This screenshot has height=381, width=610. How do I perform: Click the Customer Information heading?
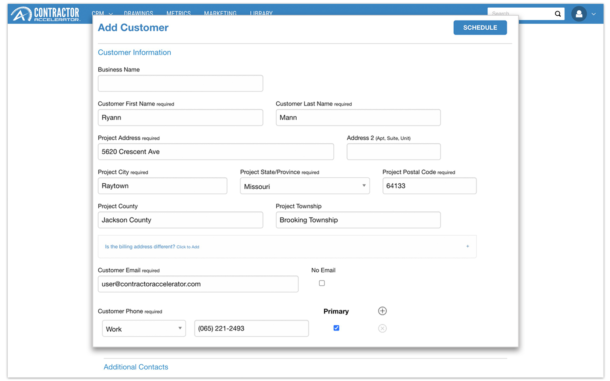pyautogui.click(x=134, y=52)
